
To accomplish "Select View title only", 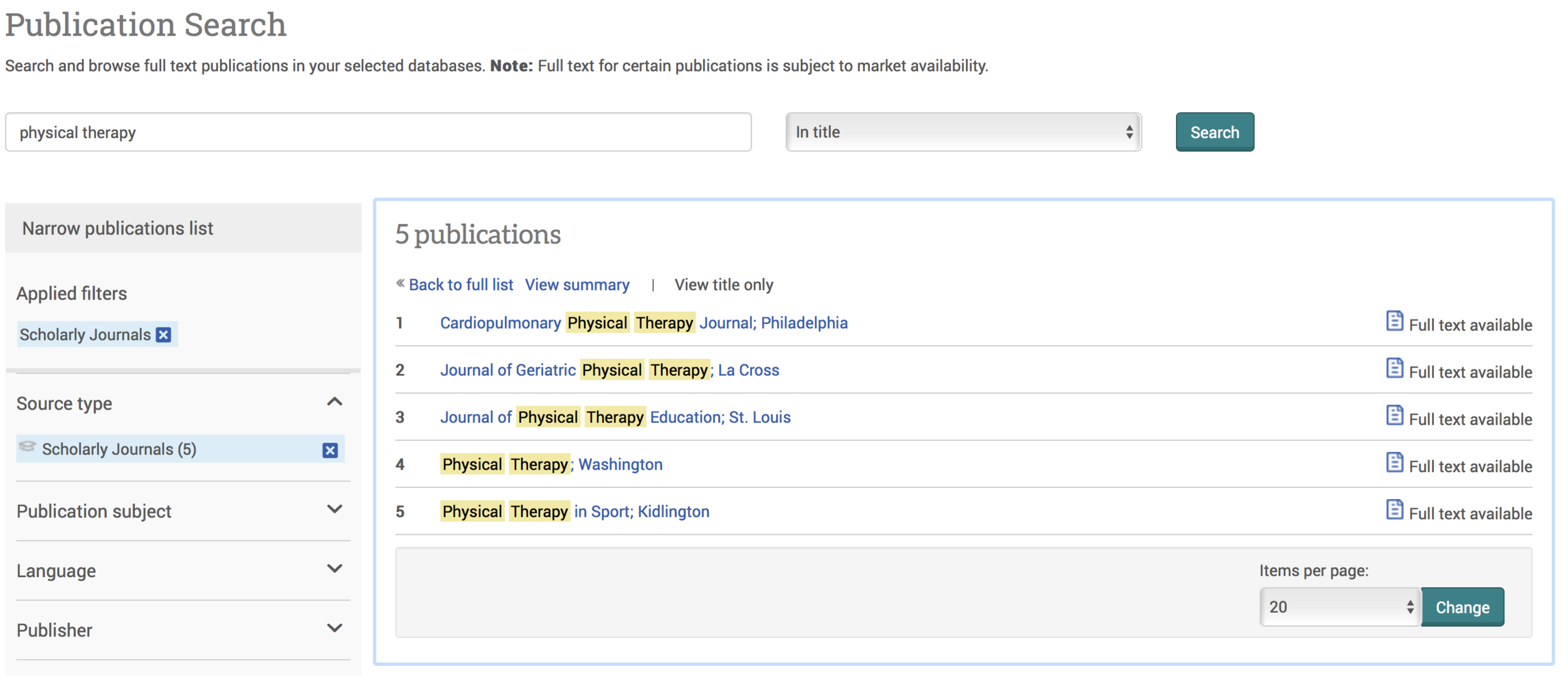I will click(x=724, y=285).
